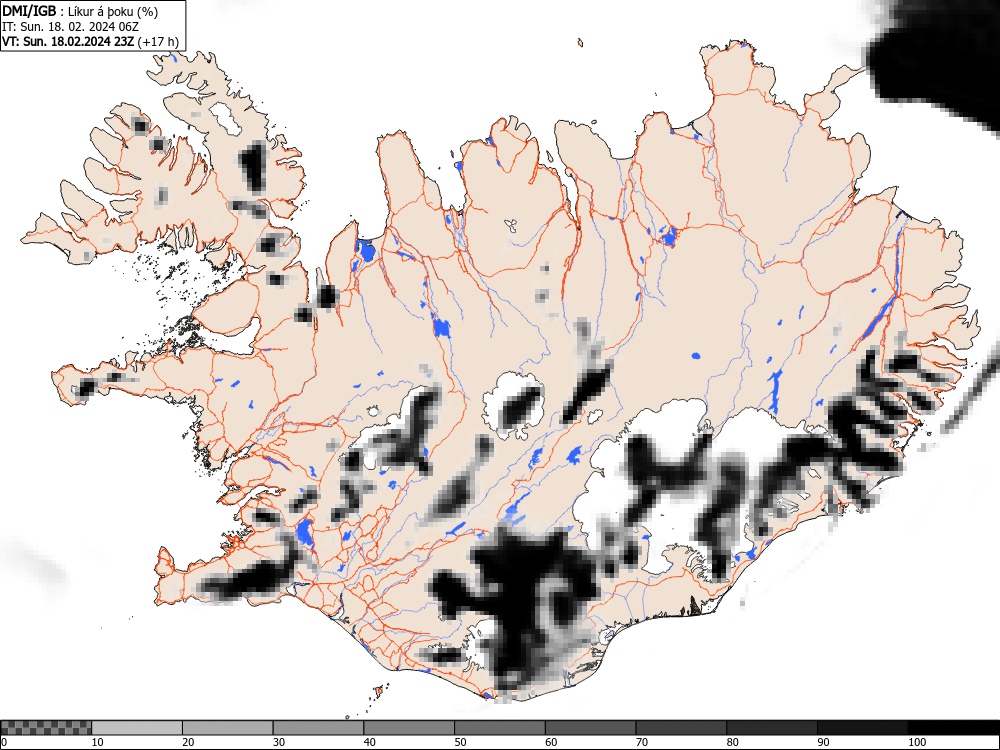The image size is (1000, 750).
Task: Click the legend label '40'
Action: pyautogui.click(x=369, y=742)
